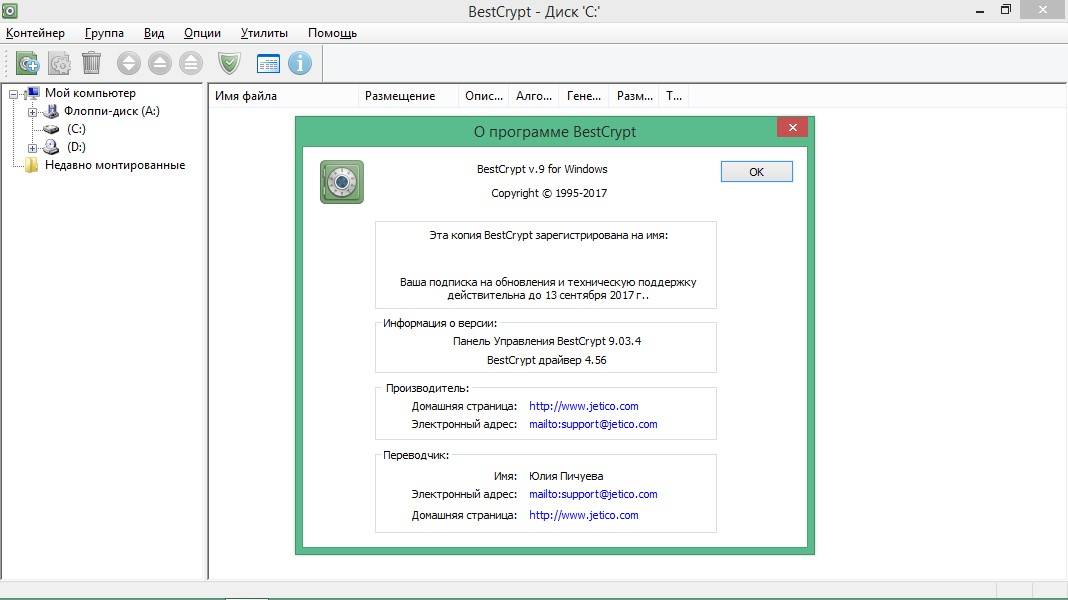Screen dimensions: 1068x600
Task: Select Недавно монтированные tree label
Action: (115, 165)
